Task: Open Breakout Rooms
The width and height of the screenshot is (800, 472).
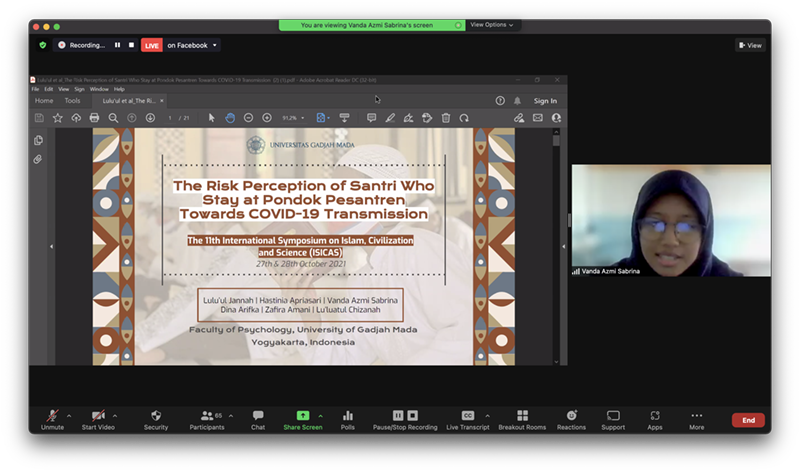Action: [523, 416]
